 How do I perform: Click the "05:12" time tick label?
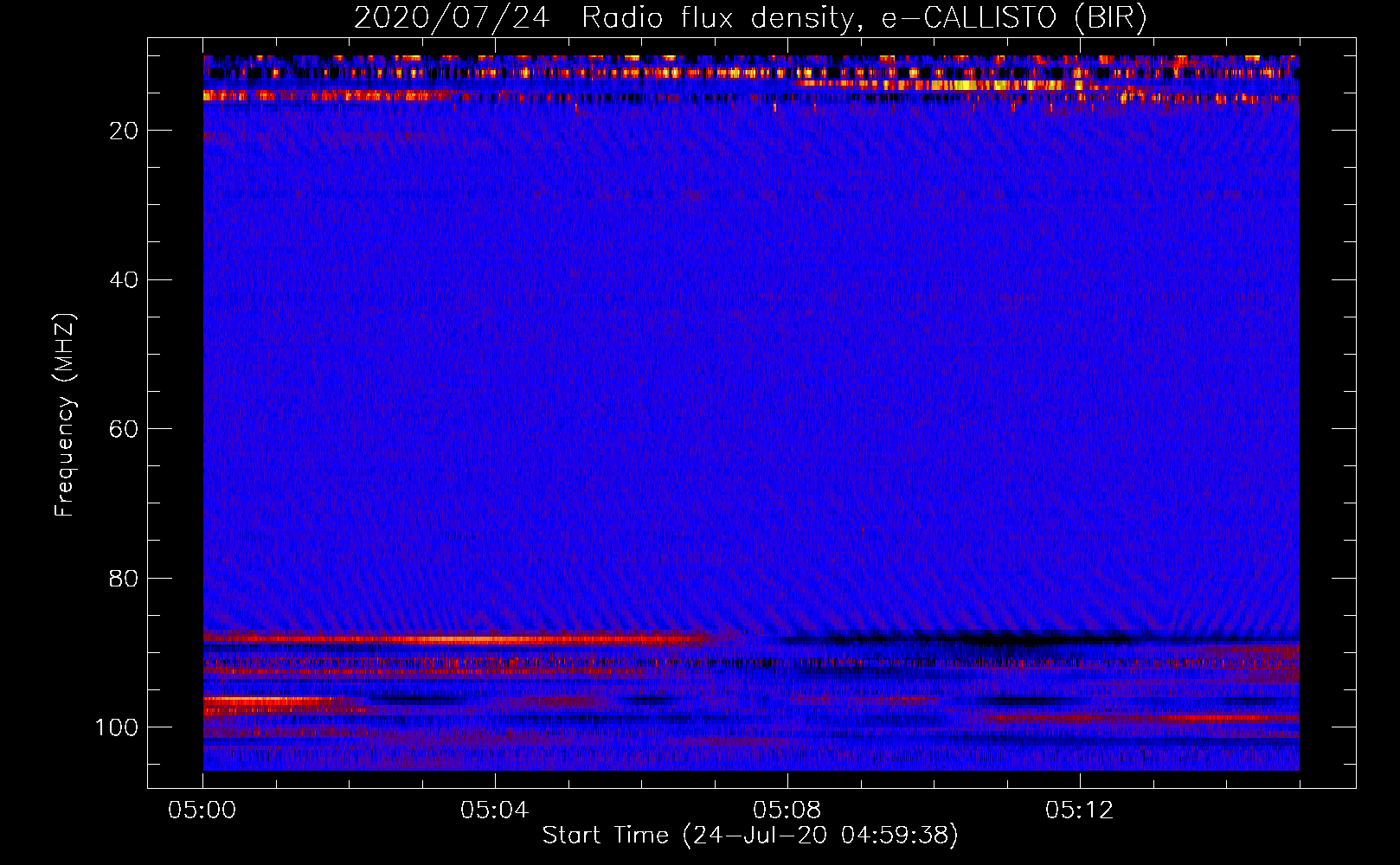pyautogui.click(x=1080, y=811)
